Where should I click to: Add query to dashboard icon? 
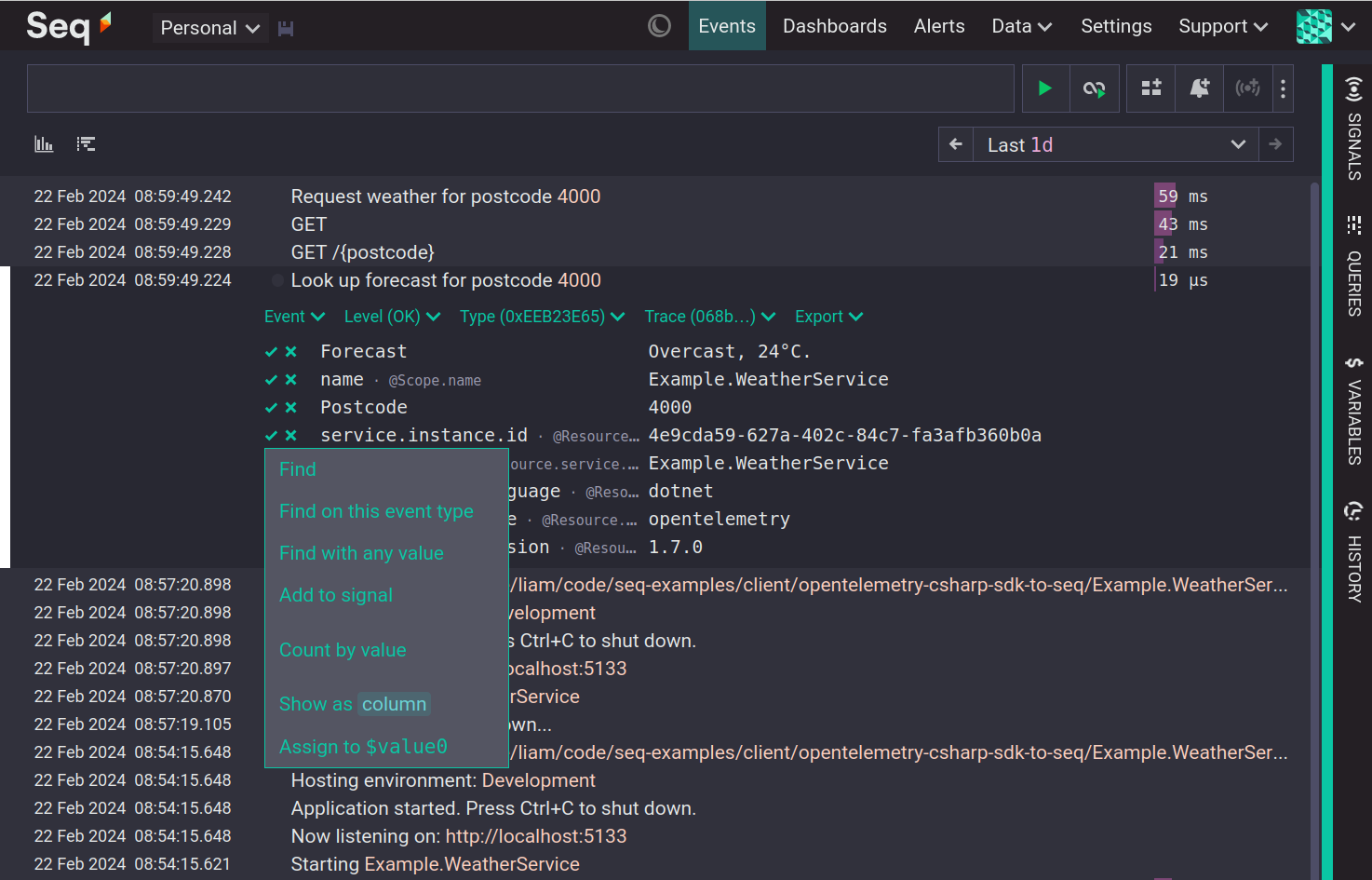click(1151, 88)
